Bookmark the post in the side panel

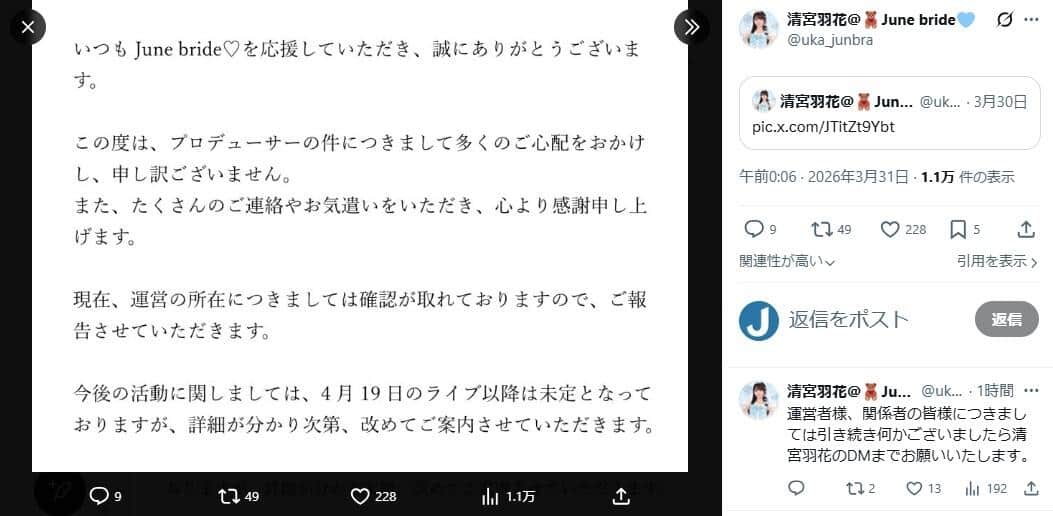(x=958, y=230)
